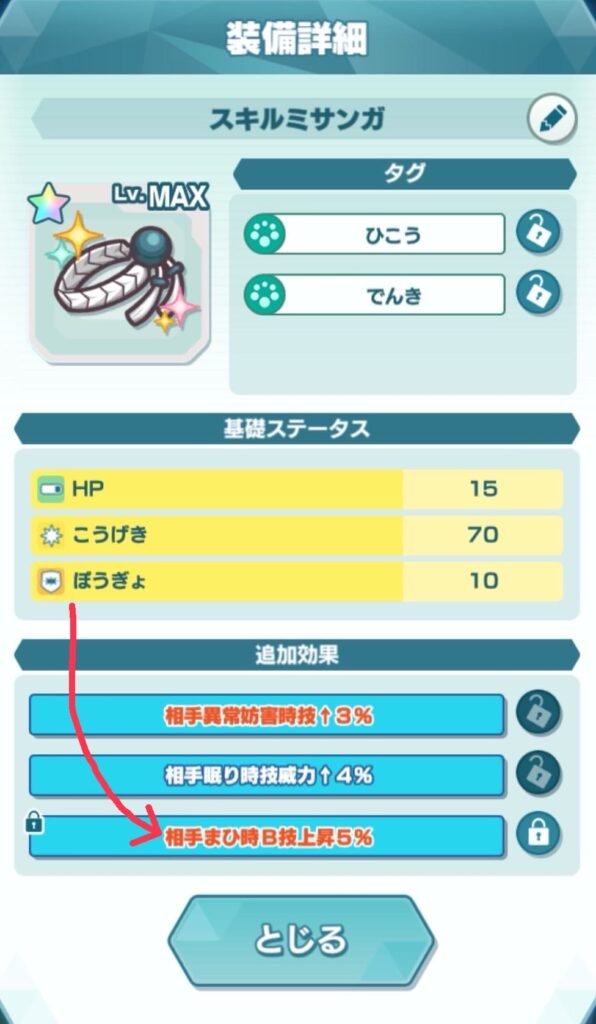The image size is (596, 1024).
Task: Select the 相手異常妨害時技↑3% effect bar
Action: point(267,715)
